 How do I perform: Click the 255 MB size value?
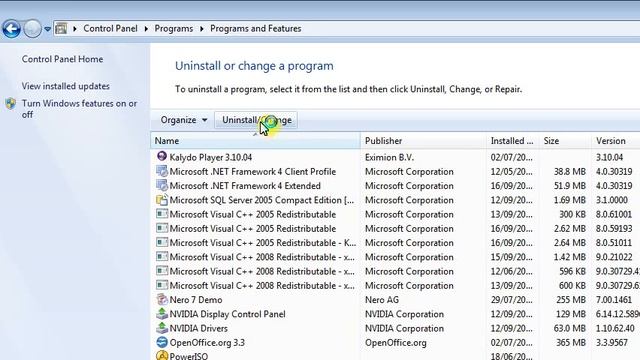tap(571, 300)
